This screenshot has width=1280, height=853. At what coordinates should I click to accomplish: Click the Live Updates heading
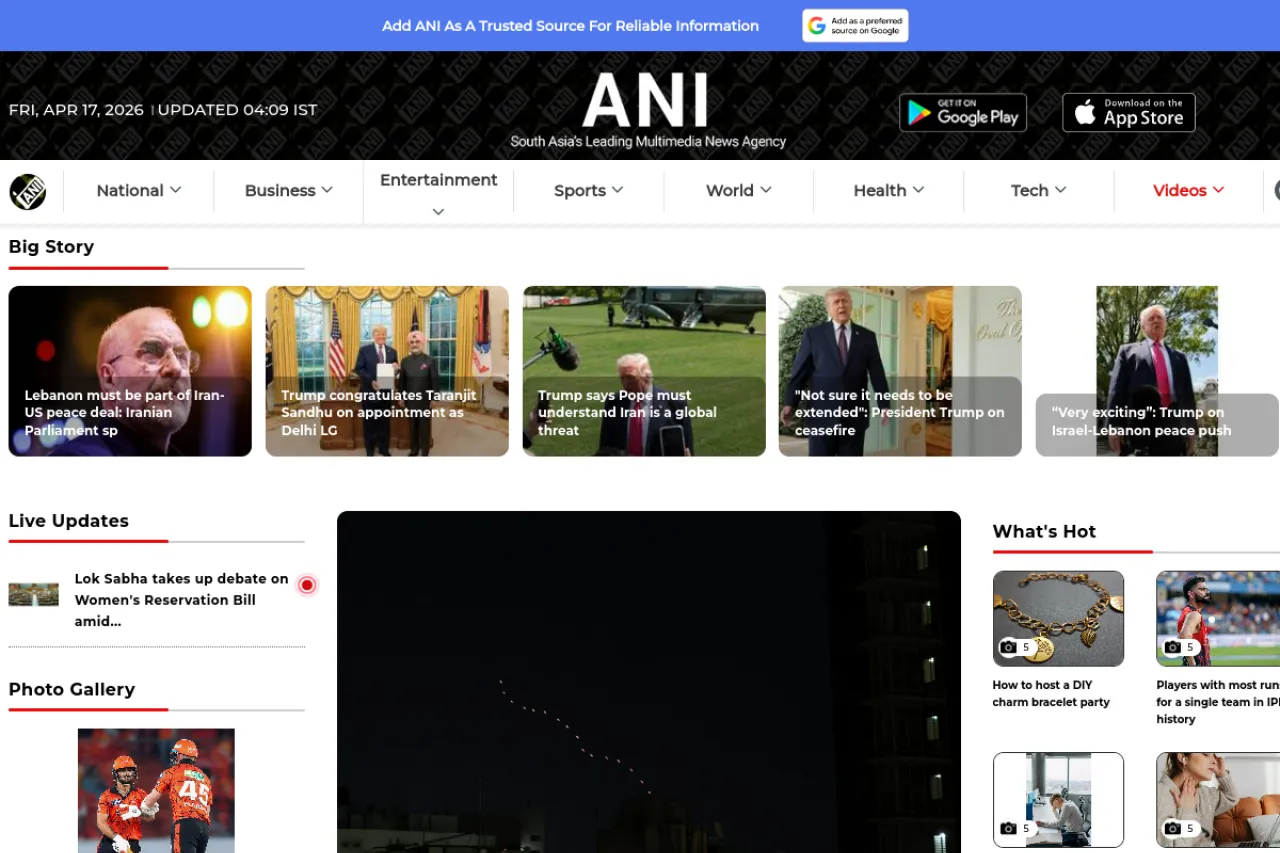click(x=69, y=521)
